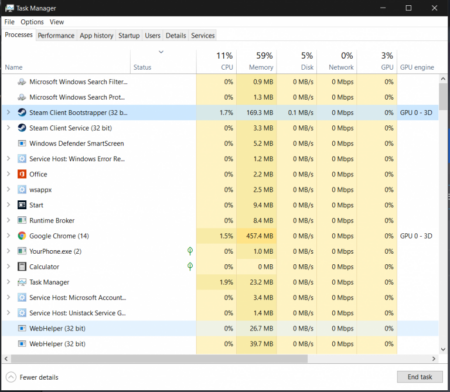Screen dimensions: 450x392
Task: Click the YourPhone.exe icon
Action: coord(22,251)
